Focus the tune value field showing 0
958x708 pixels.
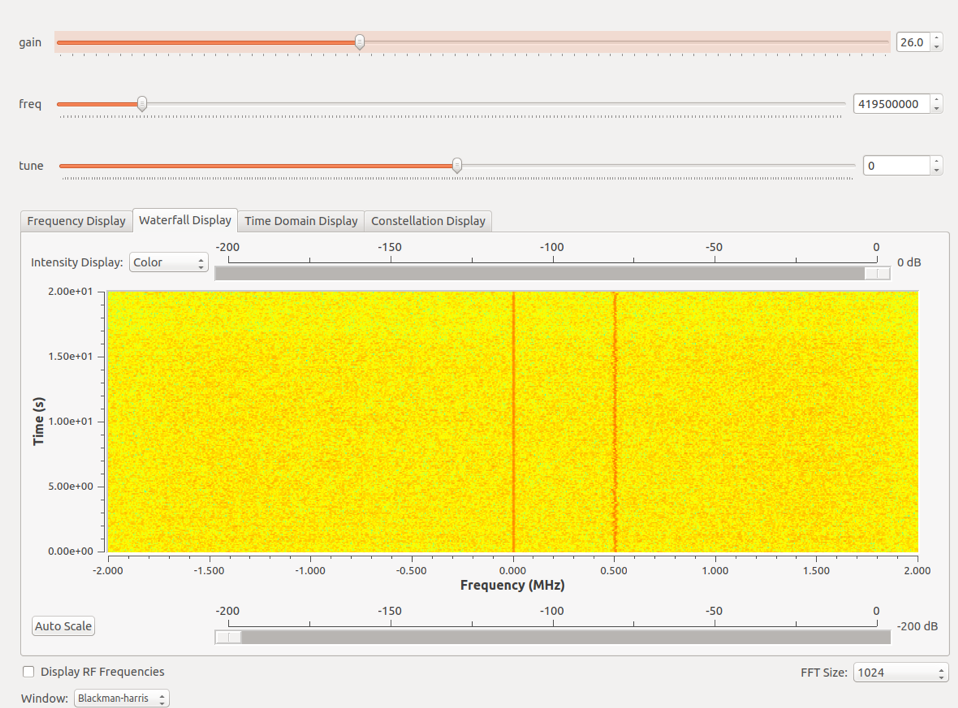point(896,166)
